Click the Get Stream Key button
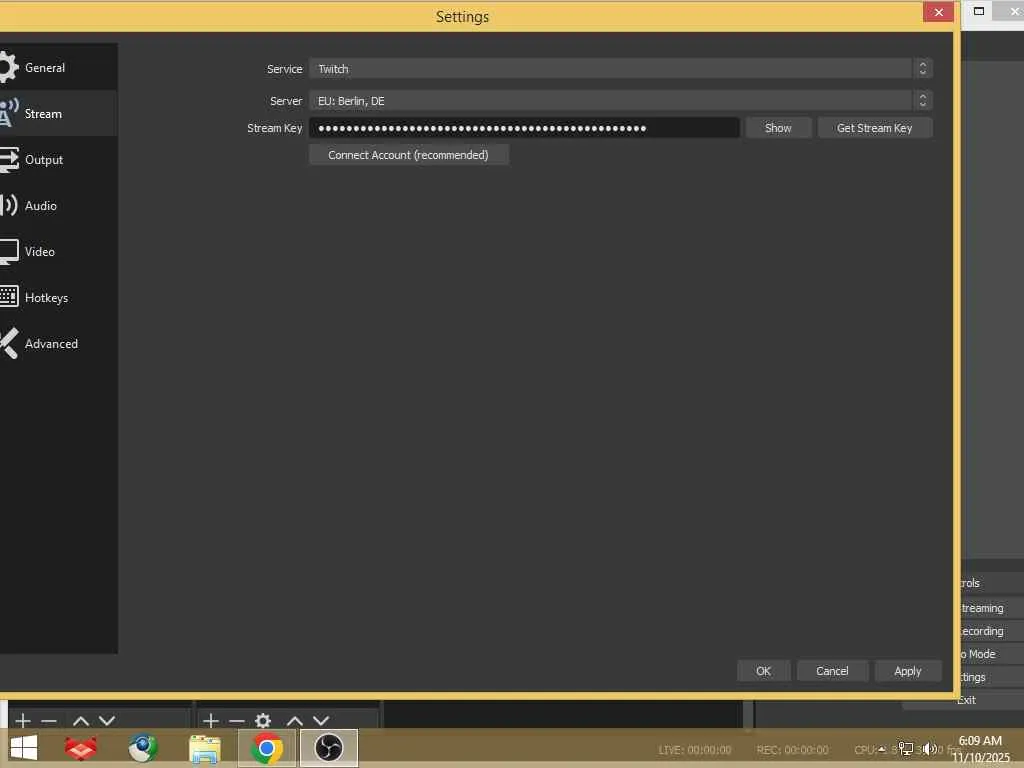The height and width of the screenshot is (768, 1024). tap(874, 128)
